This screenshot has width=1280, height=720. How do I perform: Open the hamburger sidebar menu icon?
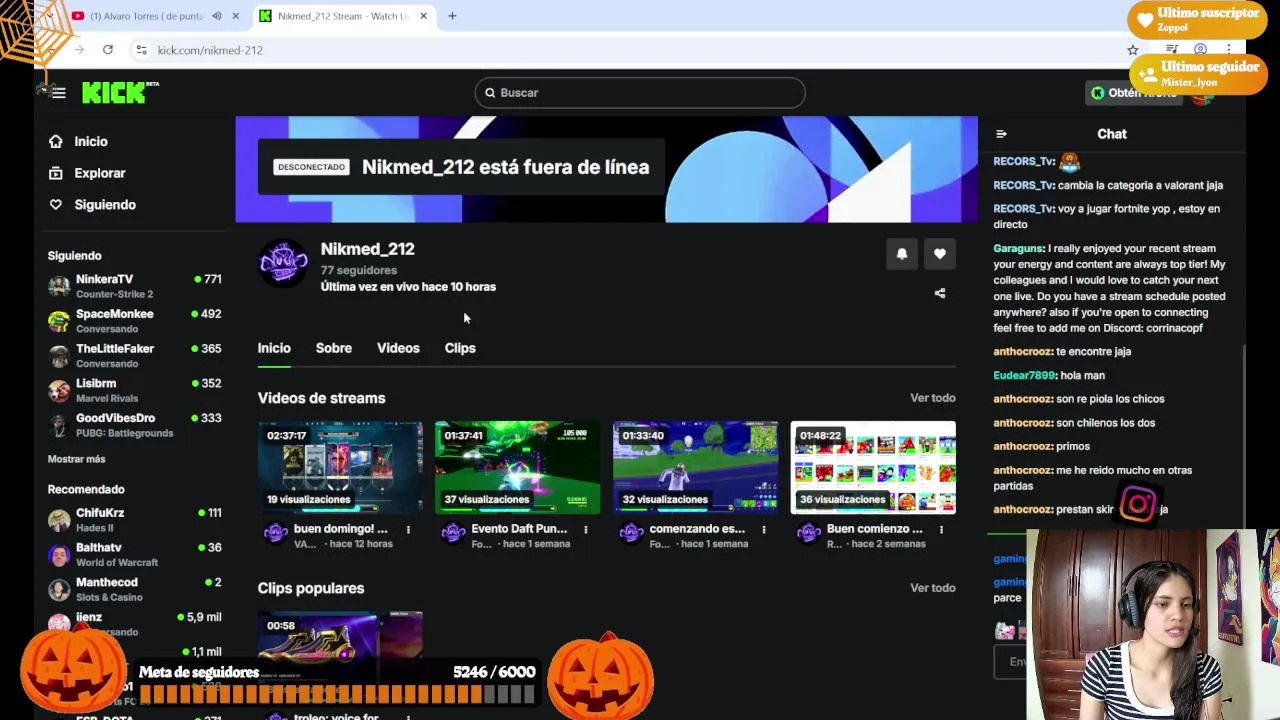click(x=59, y=93)
